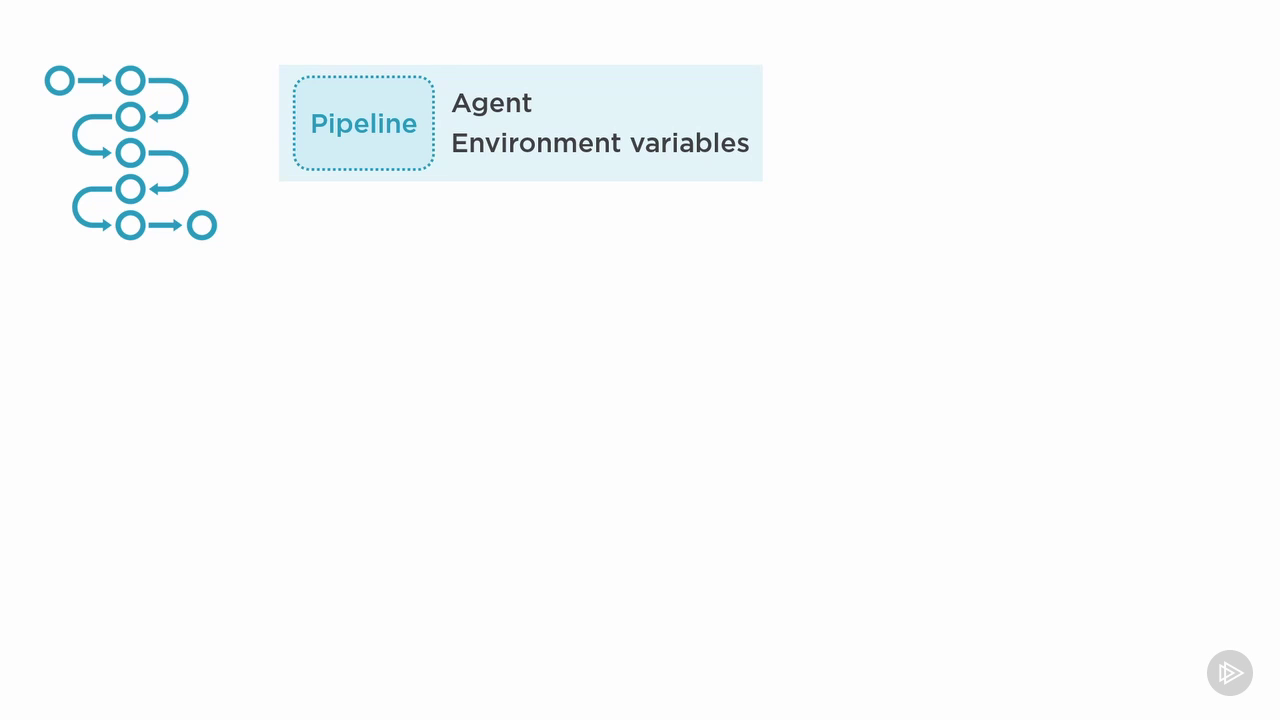Click the straight arrow between the first two circles
Screen dimensions: 1280x720
pos(95,81)
